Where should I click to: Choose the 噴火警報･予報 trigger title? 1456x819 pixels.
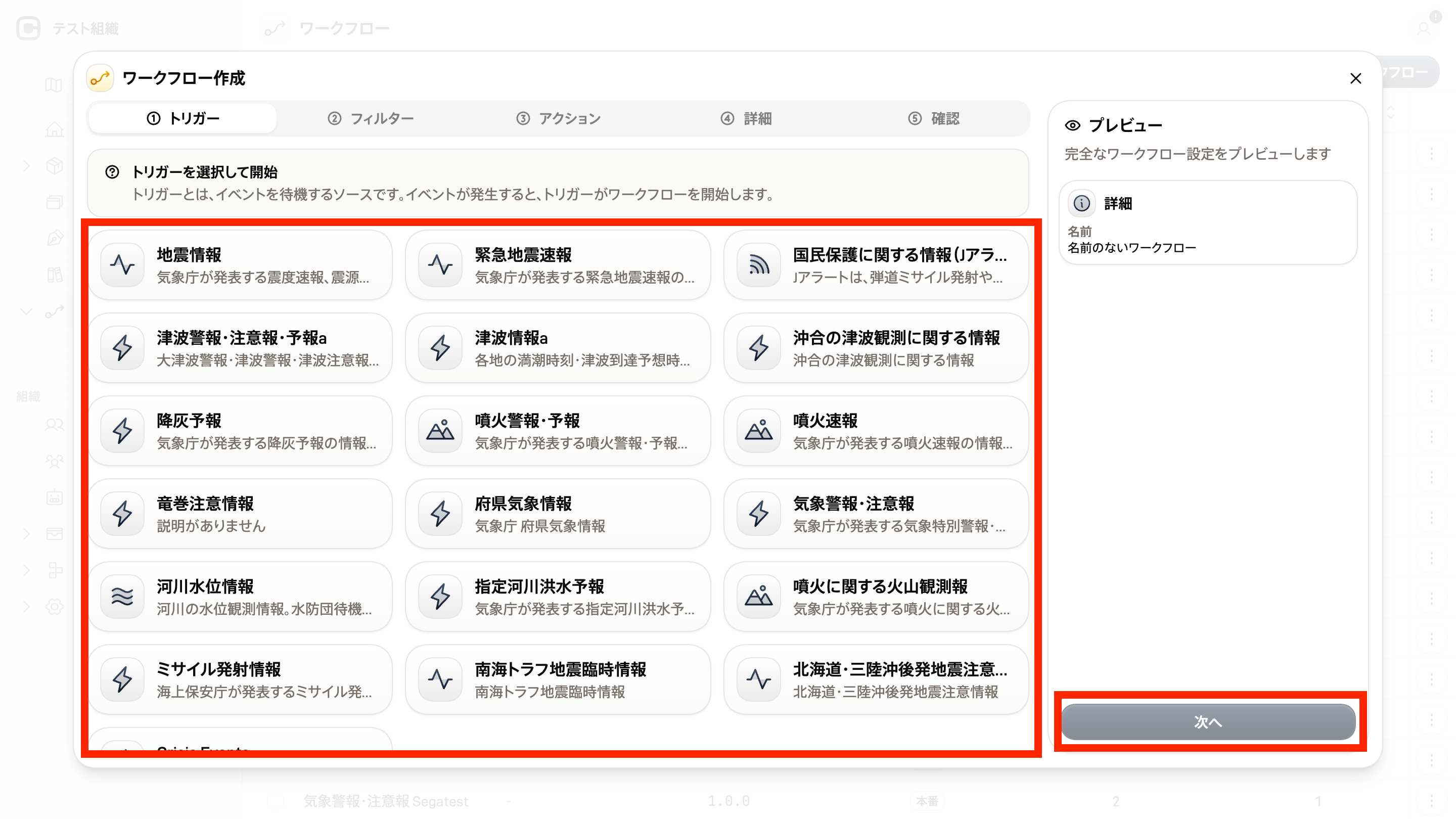click(x=527, y=421)
